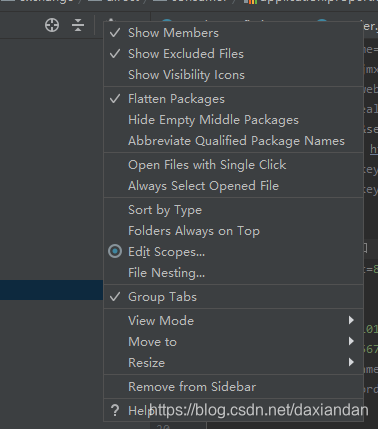378x429 pixels.
Task: Click the locate/select opened file crosshair icon
Action: (52, 25)
